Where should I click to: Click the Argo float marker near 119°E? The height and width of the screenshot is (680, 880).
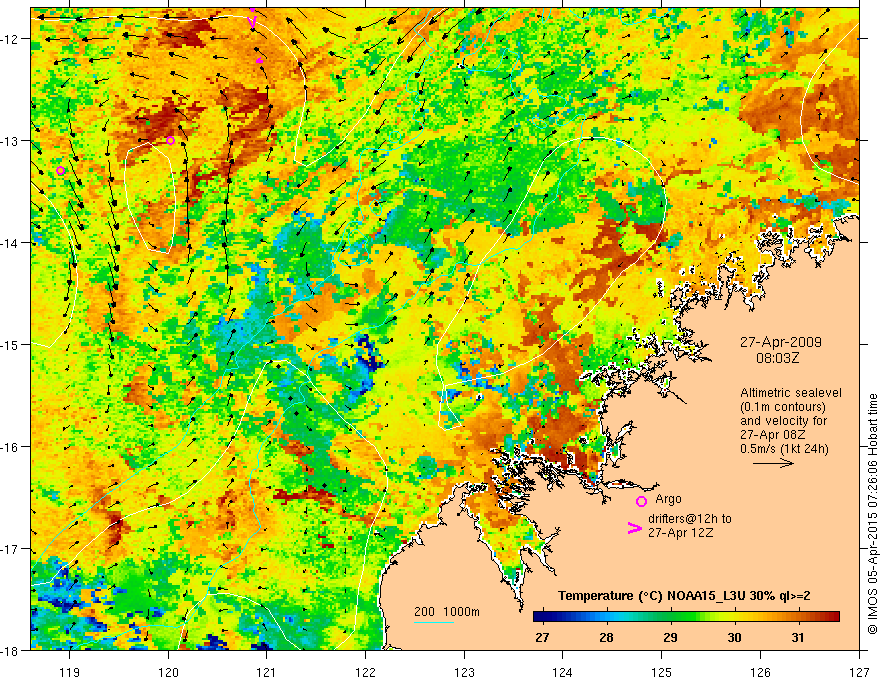61,171
